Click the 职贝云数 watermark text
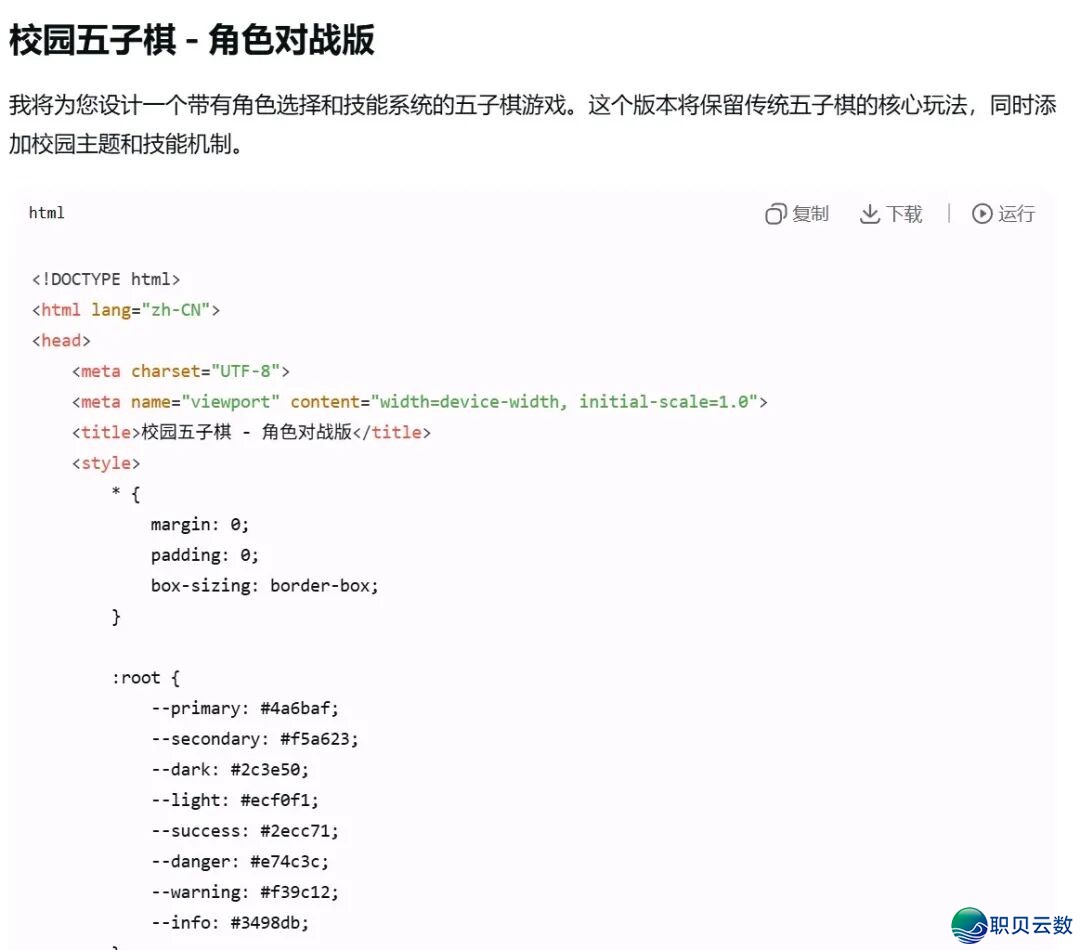Viewport: 1080px width, 950px height. point(1031,925)
